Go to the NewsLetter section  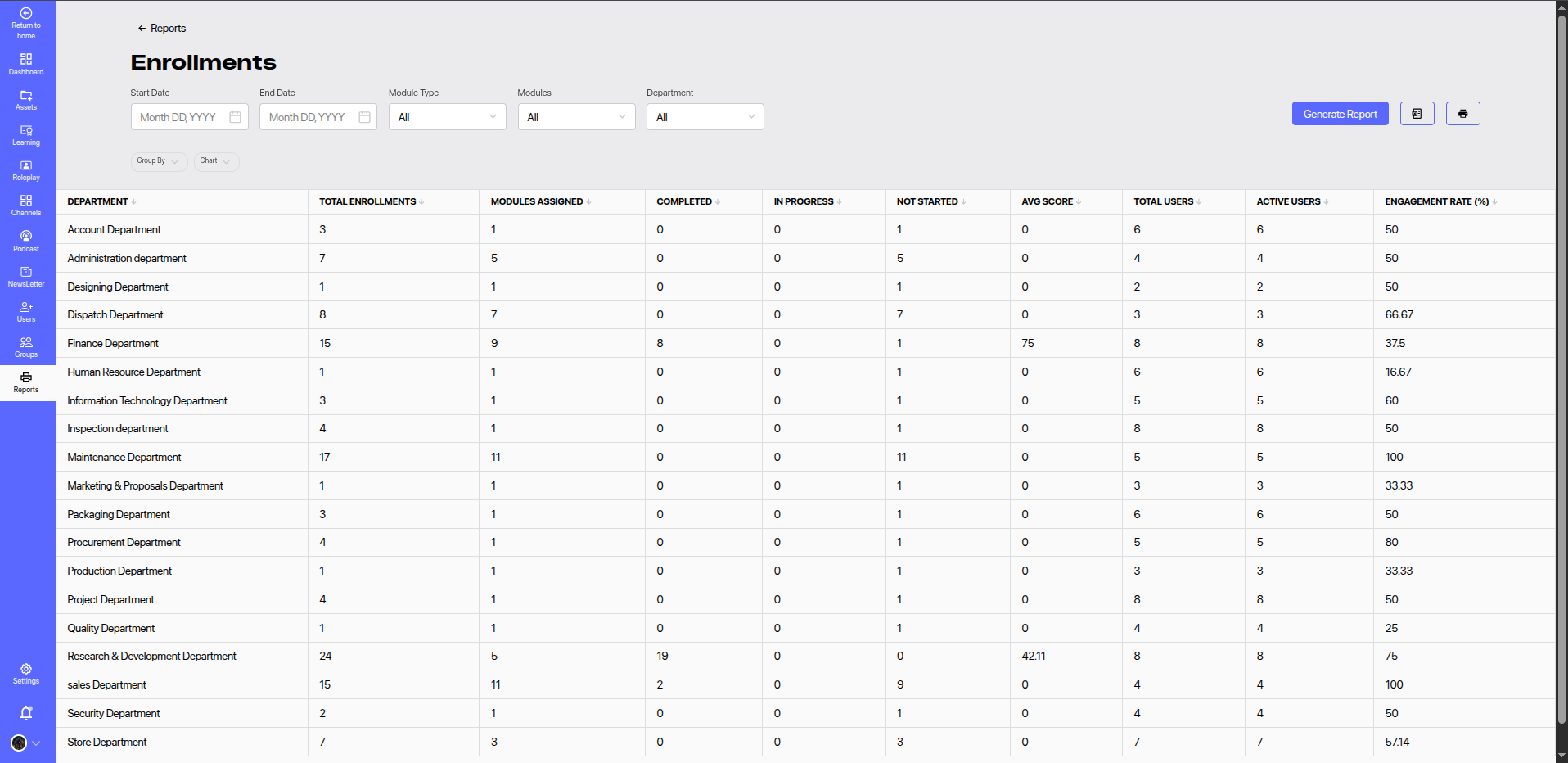click(x=26, y=277)
